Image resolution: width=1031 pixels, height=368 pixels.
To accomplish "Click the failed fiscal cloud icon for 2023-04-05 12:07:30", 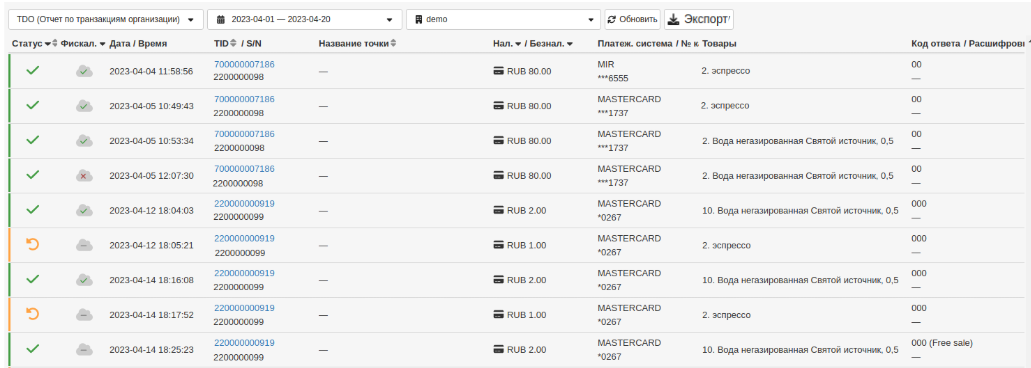I will tap(84, 175).
